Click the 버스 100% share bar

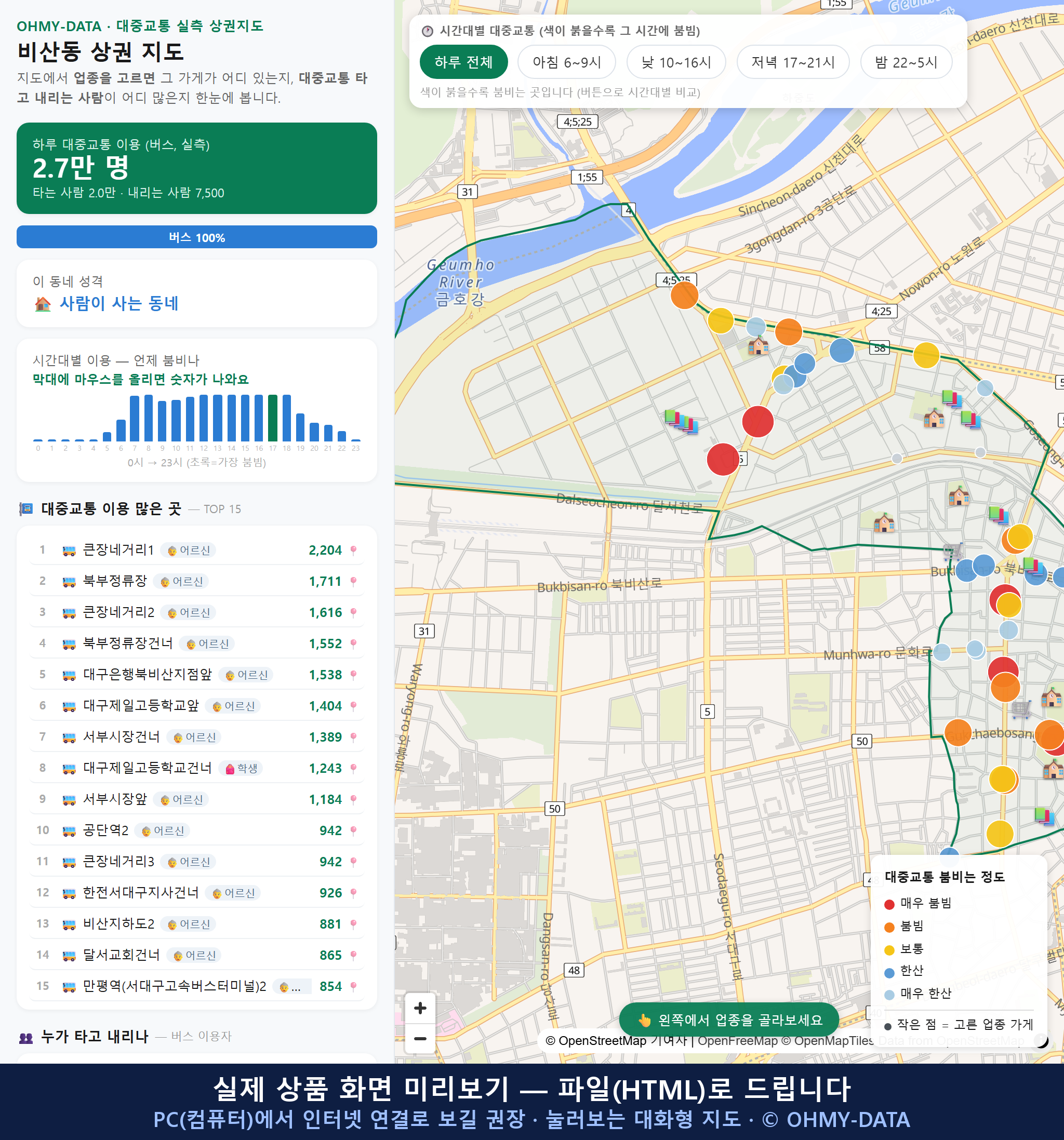[x=197, y=237]
